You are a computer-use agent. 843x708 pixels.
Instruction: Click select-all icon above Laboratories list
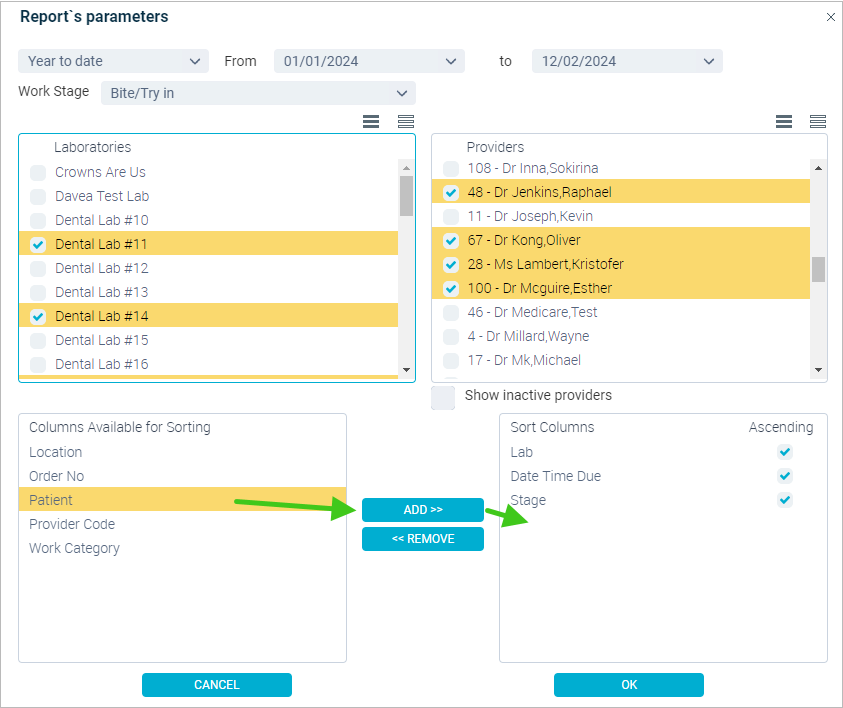tap(371, 121)
